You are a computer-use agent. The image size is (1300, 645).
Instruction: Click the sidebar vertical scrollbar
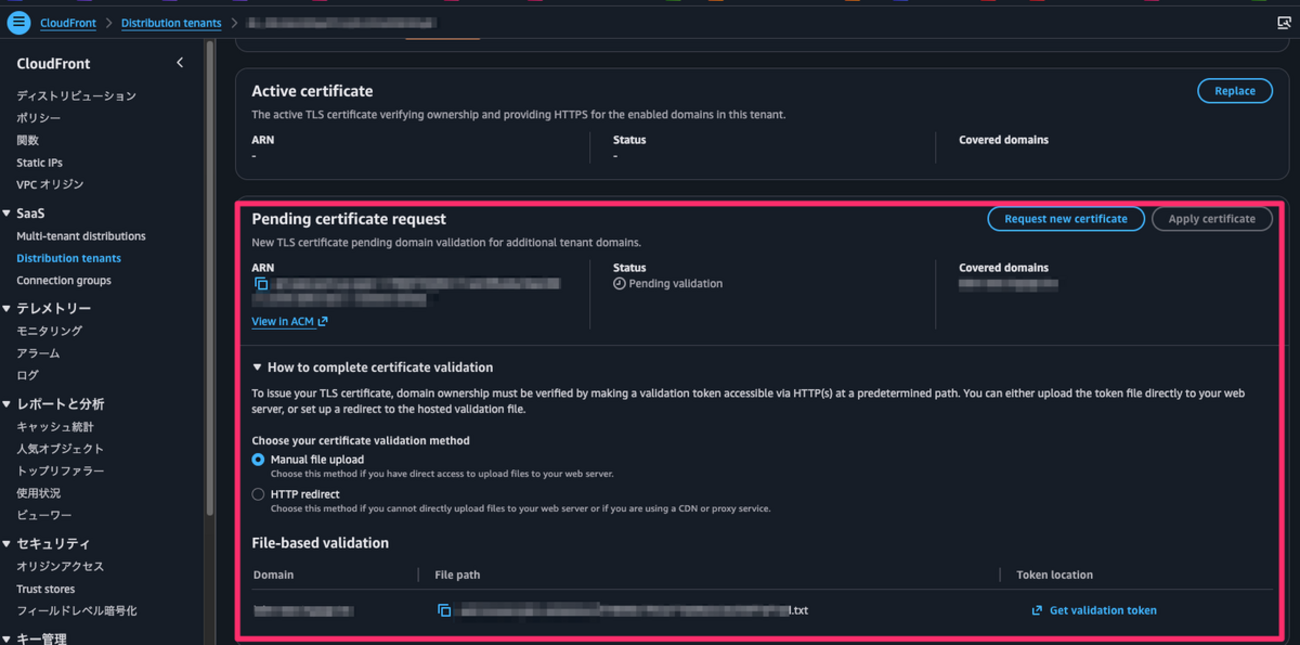210,278
